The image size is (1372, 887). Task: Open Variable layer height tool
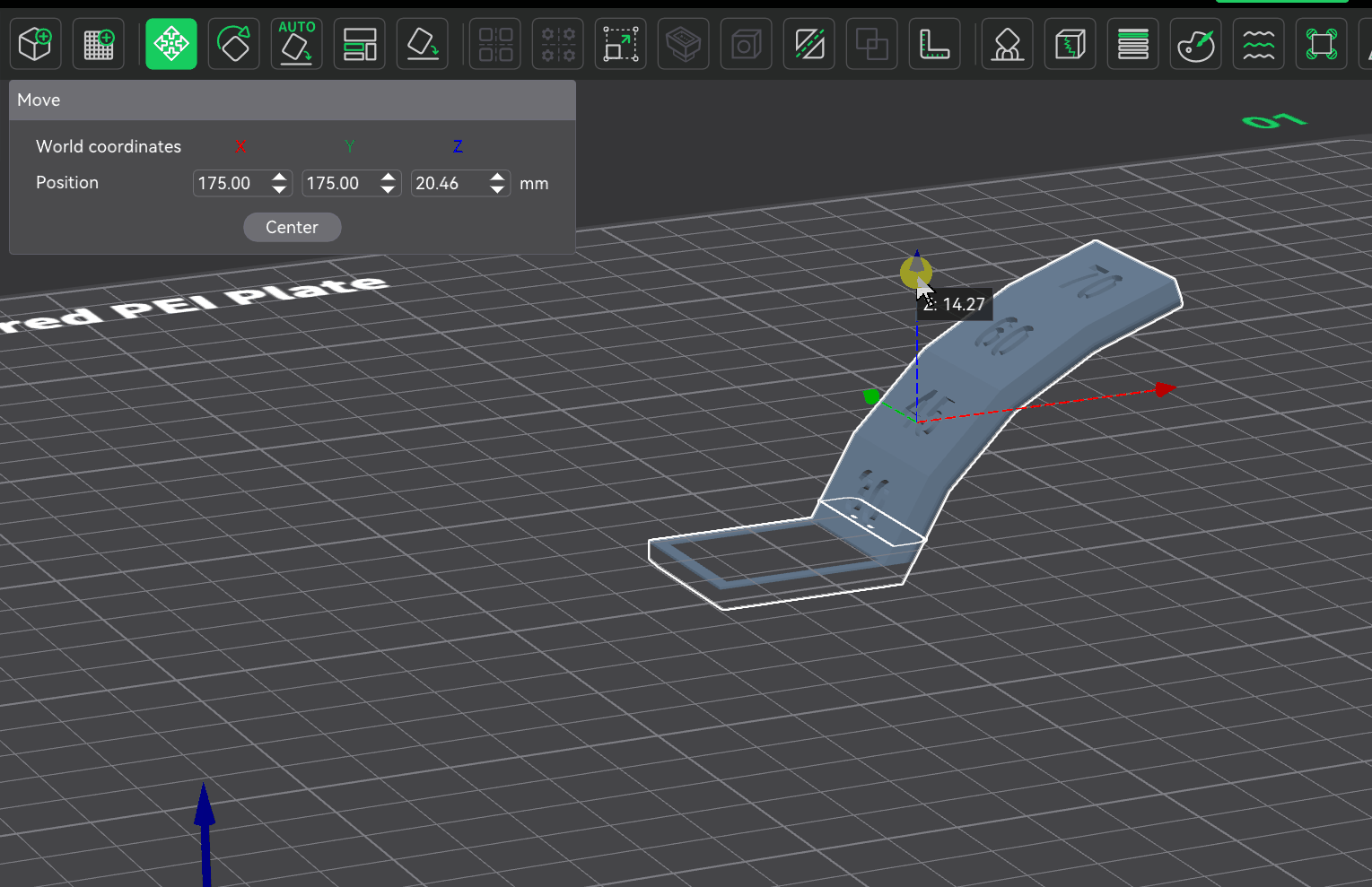pos(1133,44)
